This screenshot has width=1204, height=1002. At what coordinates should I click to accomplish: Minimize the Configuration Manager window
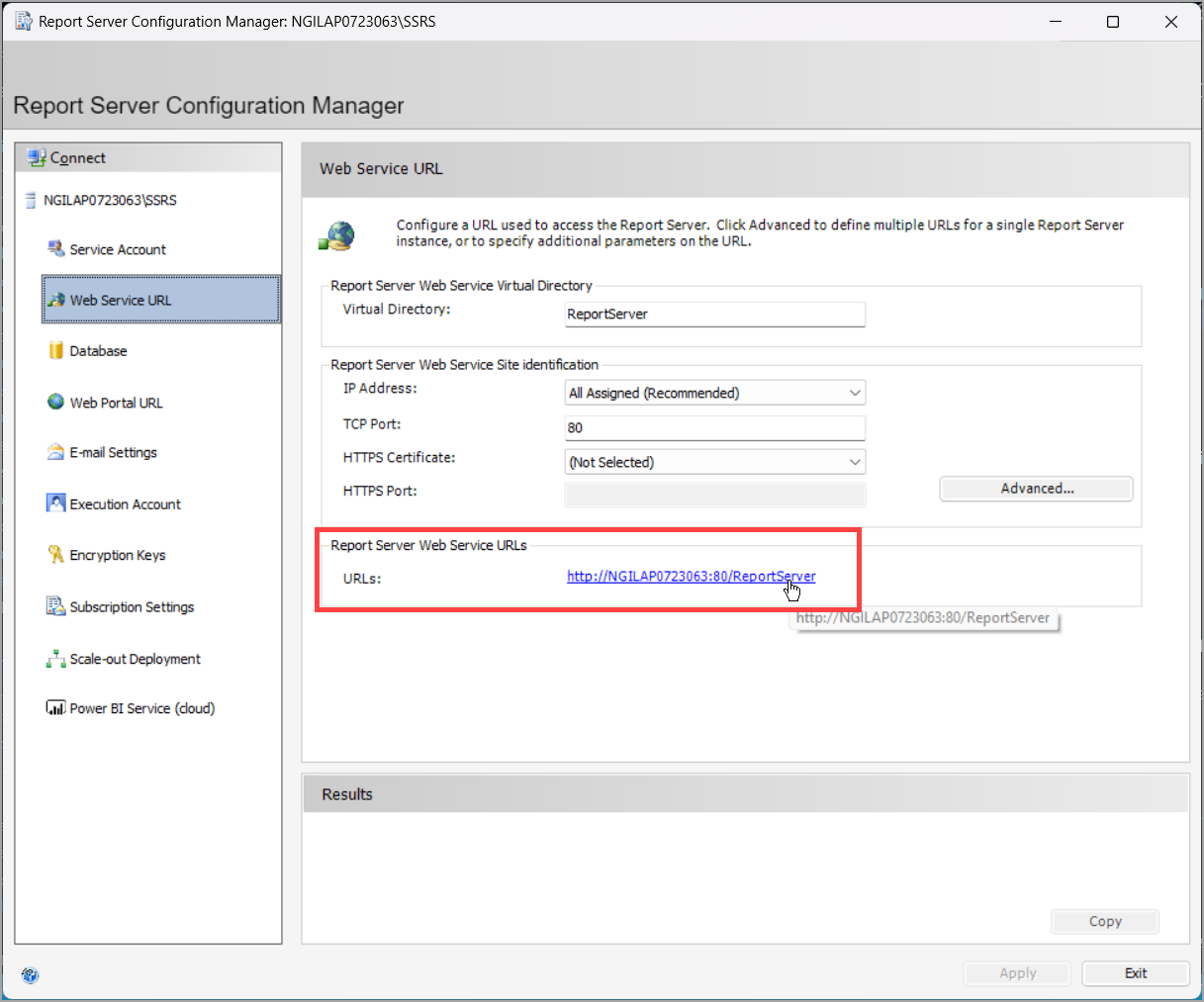[x=1056, y=21]
